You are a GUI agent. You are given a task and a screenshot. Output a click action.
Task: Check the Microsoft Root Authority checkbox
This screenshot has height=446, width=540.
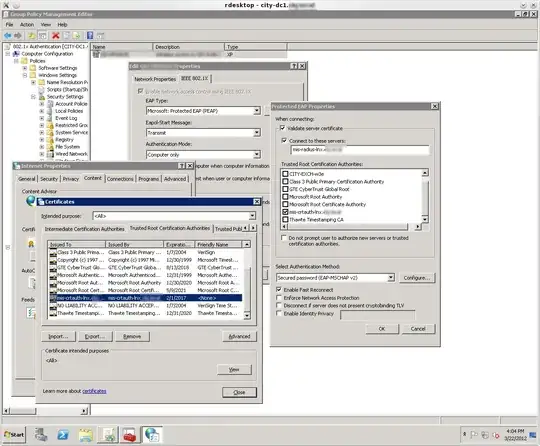point(285,197)
